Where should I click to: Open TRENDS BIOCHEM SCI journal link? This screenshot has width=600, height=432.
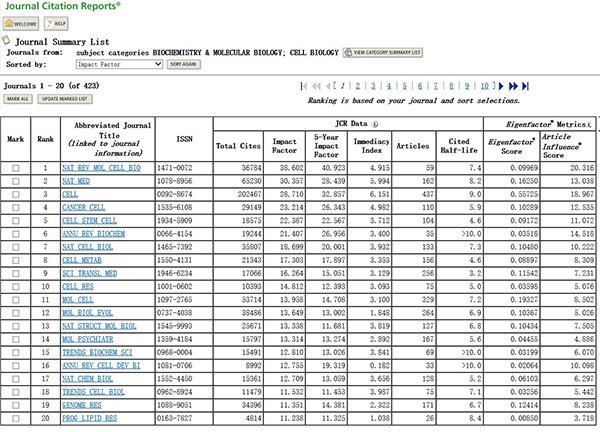98,352
